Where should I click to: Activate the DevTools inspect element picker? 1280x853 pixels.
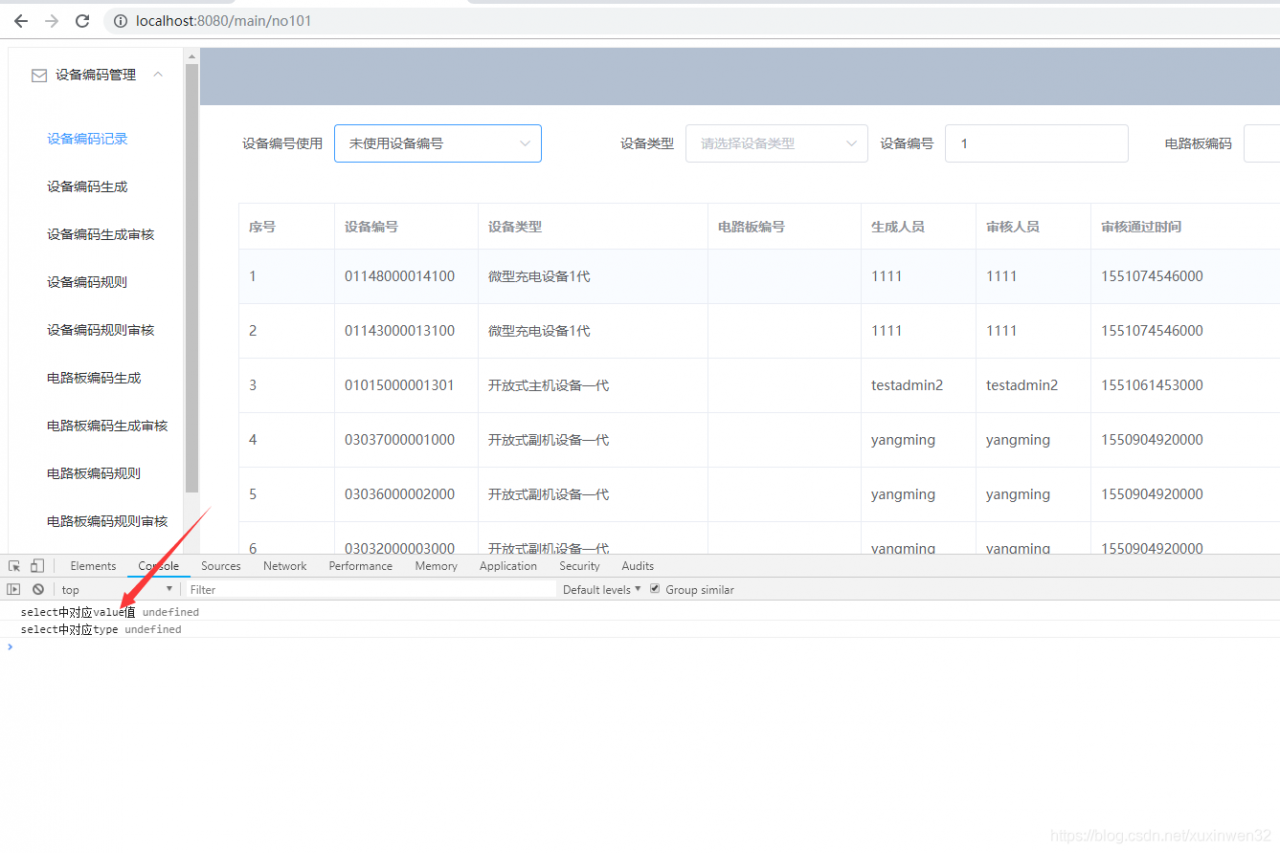(14, 566)
